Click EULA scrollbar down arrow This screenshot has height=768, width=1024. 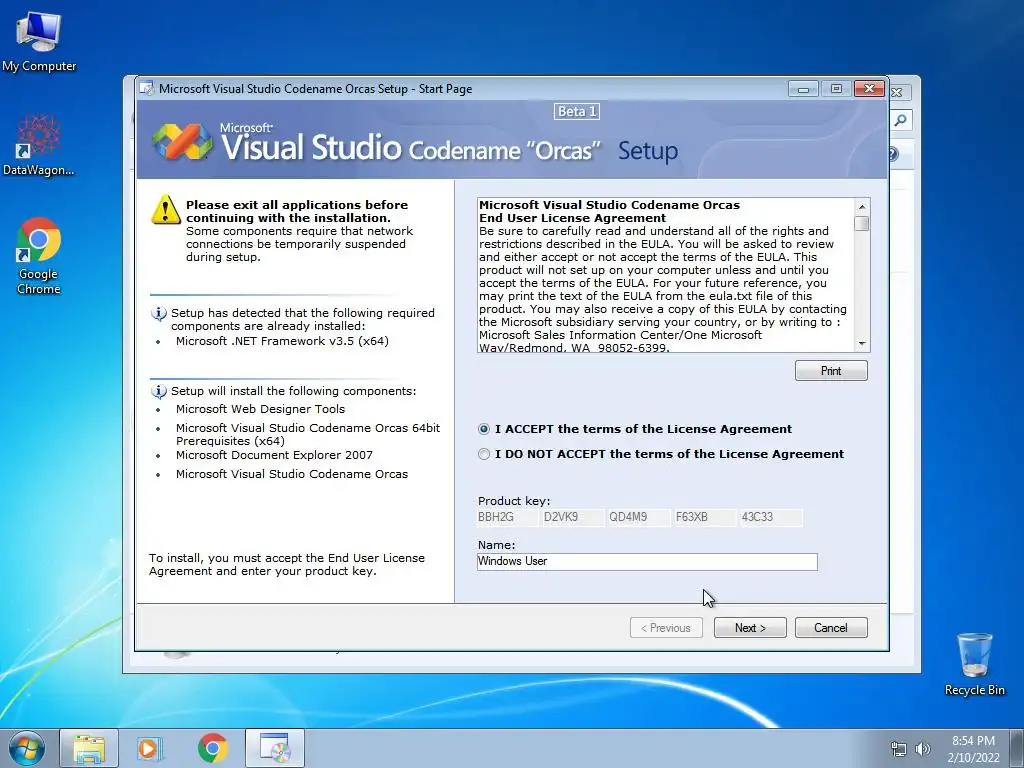(x=862, y=344)
